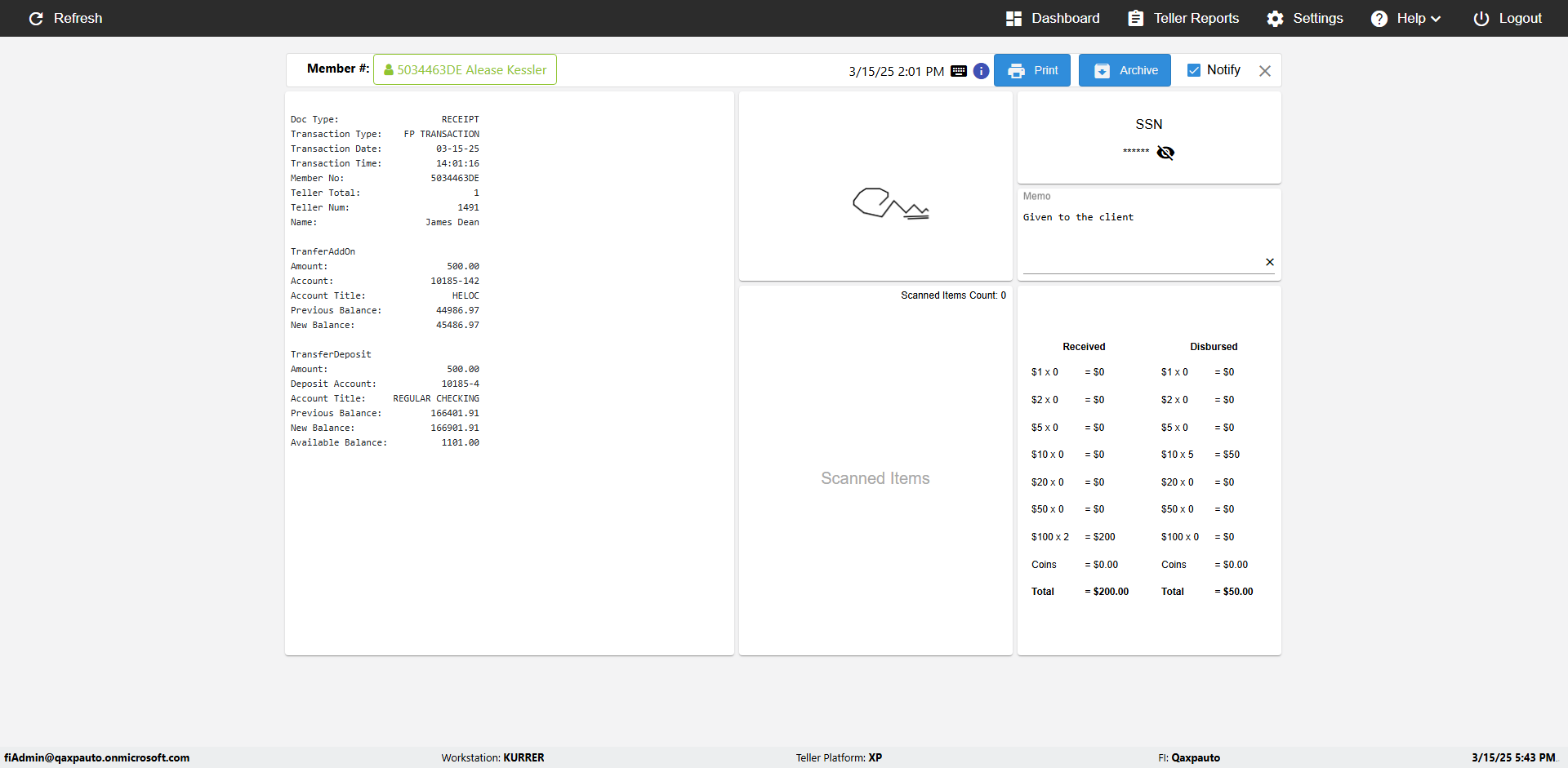Click the 'Workstation: KURRER' status text
Viewport: 1568px width, 768px height.
point(492,757)
